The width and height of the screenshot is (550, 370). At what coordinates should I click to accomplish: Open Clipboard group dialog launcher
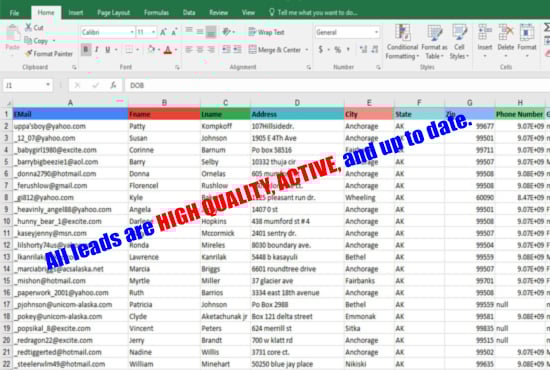coord(74,67)
